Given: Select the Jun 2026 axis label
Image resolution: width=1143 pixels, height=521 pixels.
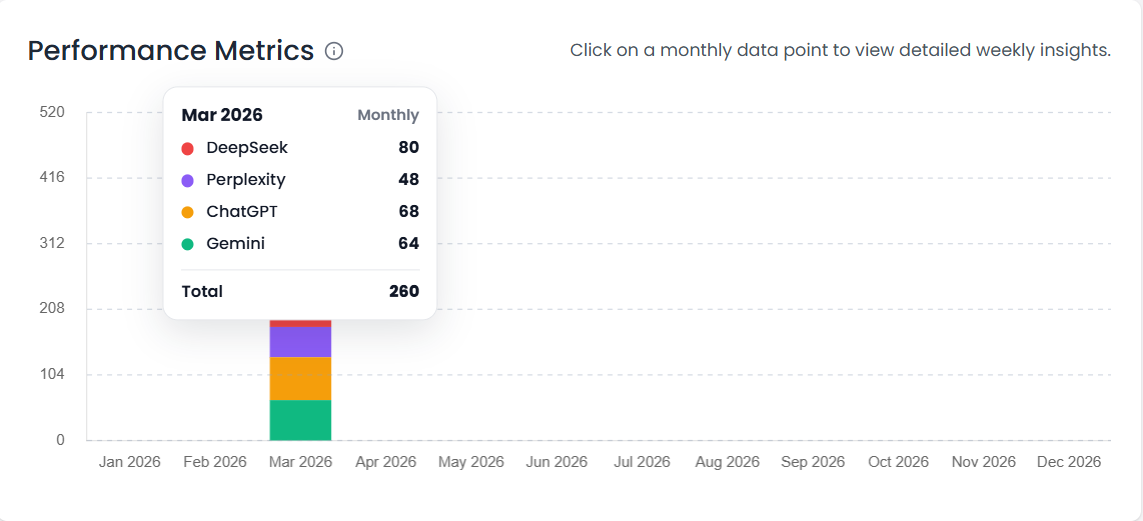Looking at the screenshot, I should pyautogui.click(x=556, y=462).
